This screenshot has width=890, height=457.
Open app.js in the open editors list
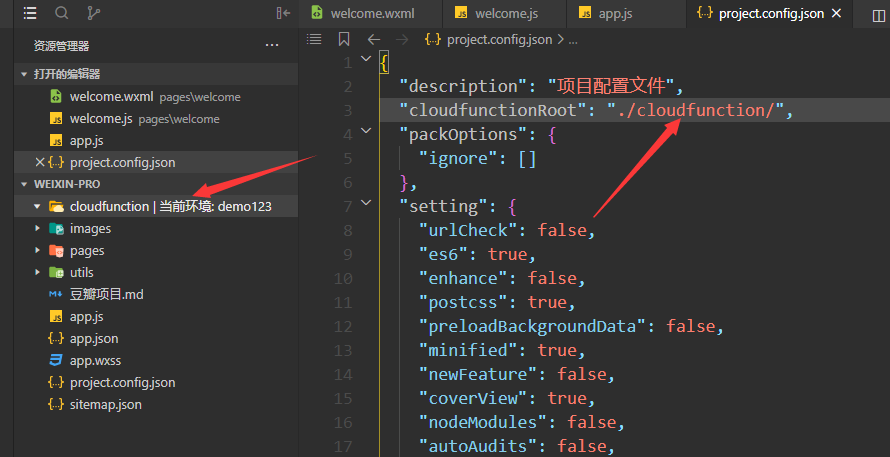pos(156,140)
